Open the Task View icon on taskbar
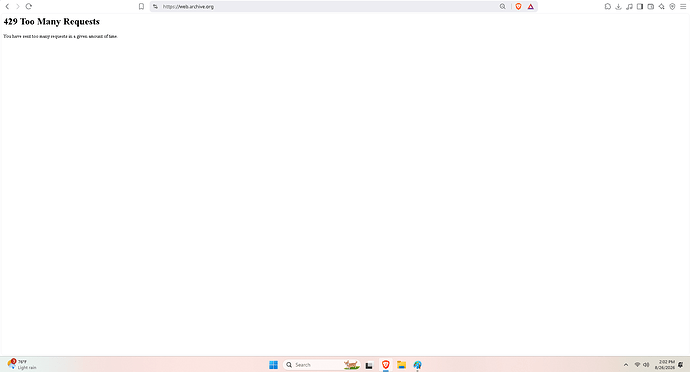690x372 pixels. pyautogui.click(x=369, y=365)
